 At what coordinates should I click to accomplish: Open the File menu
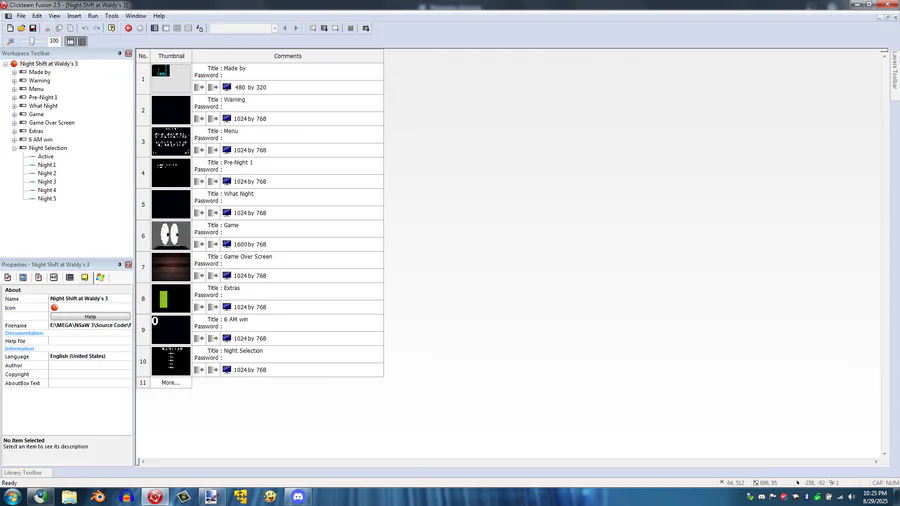(21, 16)
